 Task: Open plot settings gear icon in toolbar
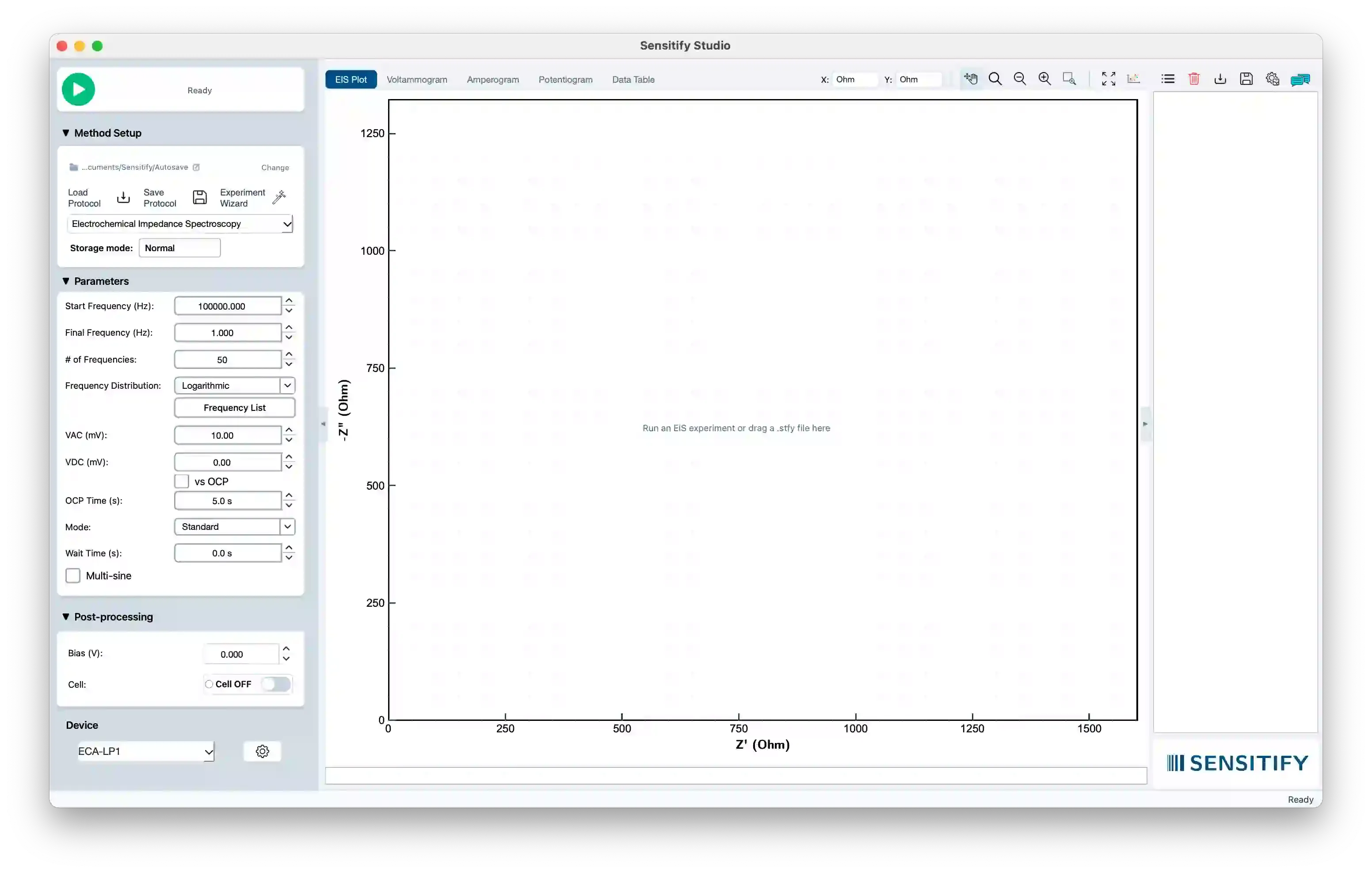click(1272, 79)
